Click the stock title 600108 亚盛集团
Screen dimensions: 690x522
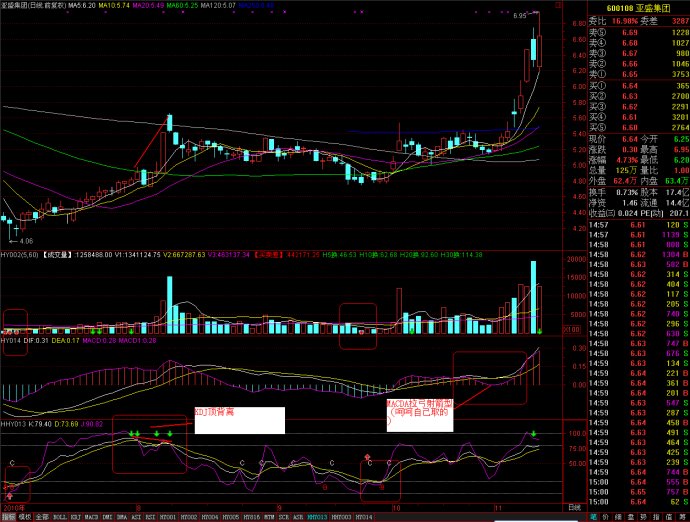(x=638, y=8)
